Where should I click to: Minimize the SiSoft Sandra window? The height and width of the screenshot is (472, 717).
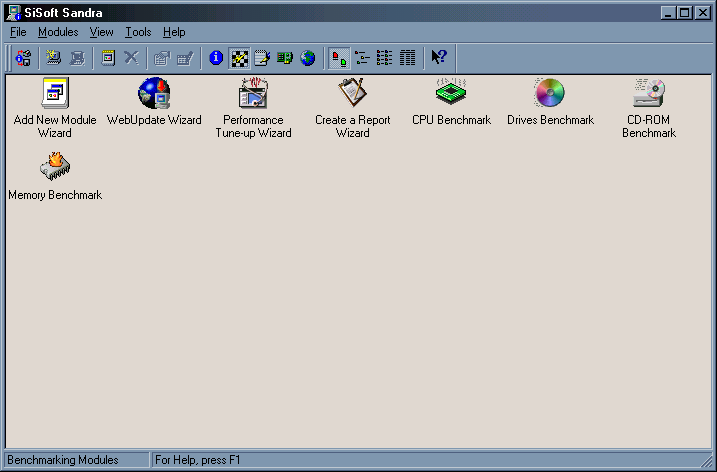[x=668, y=13]
